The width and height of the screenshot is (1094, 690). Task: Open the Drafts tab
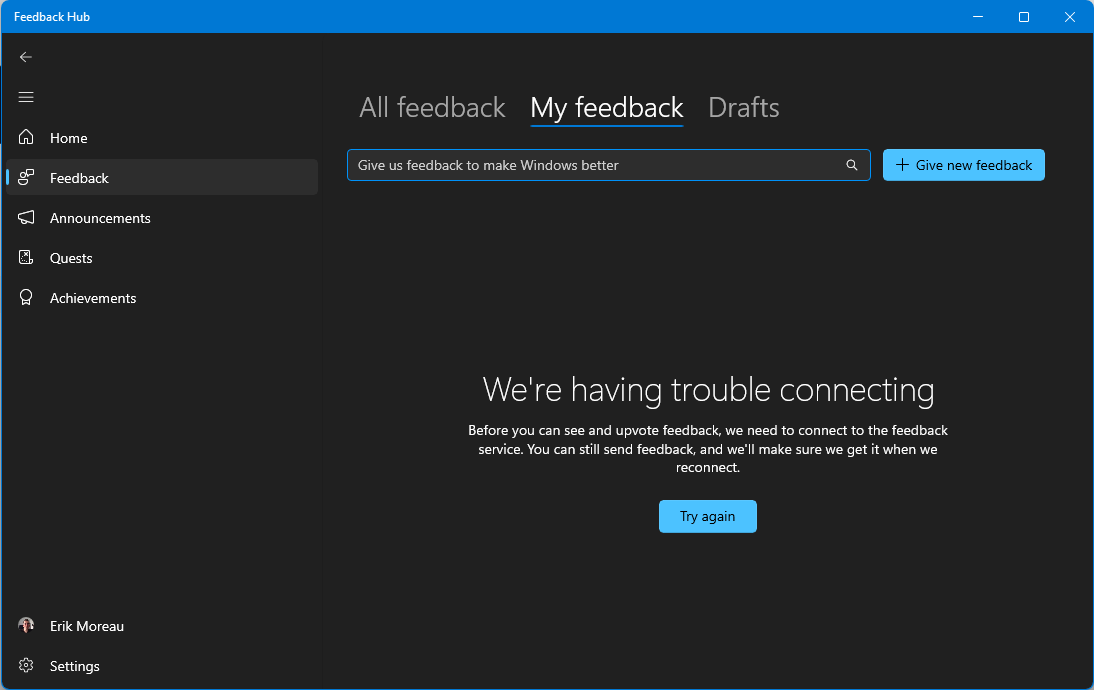743,108
